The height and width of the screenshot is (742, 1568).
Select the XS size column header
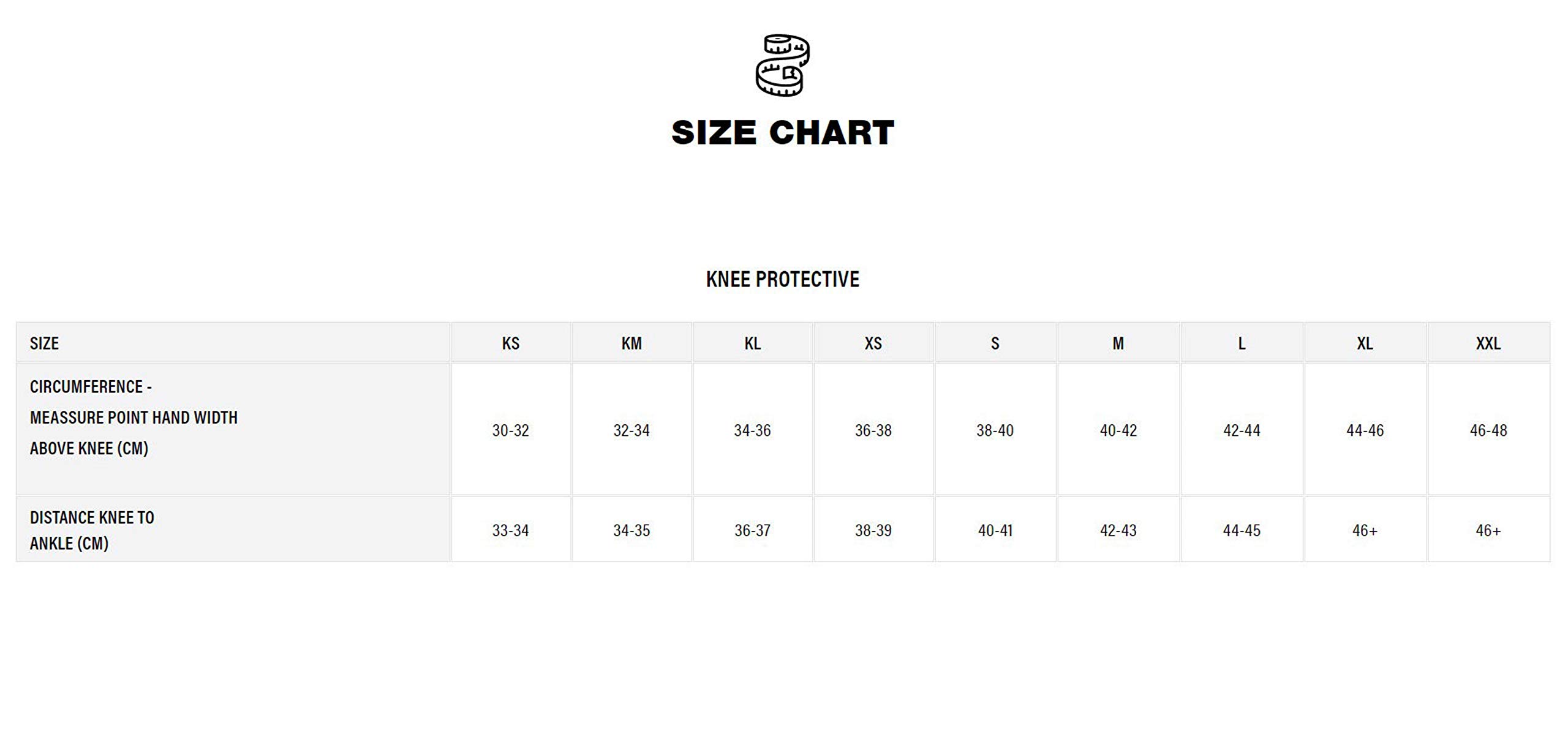(873, 343)
